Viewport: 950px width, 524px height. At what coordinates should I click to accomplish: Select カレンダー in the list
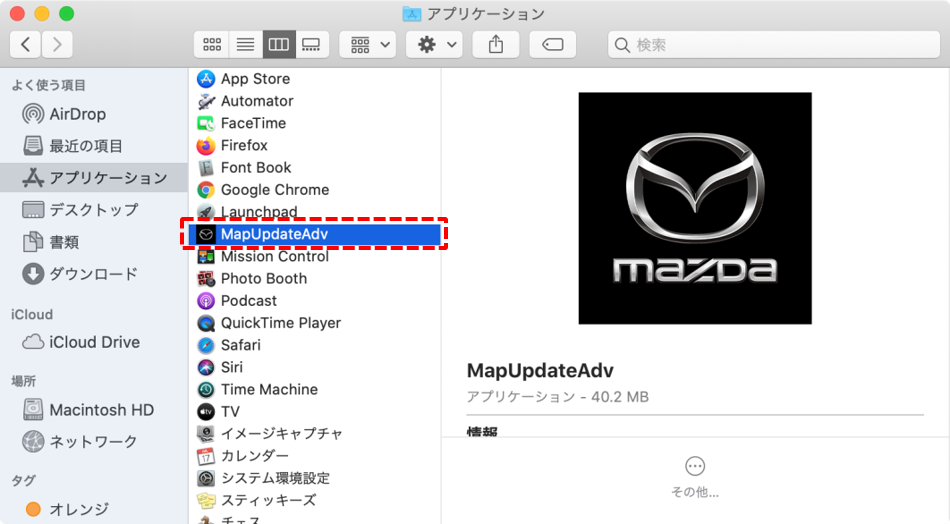[x=315, y=456]
